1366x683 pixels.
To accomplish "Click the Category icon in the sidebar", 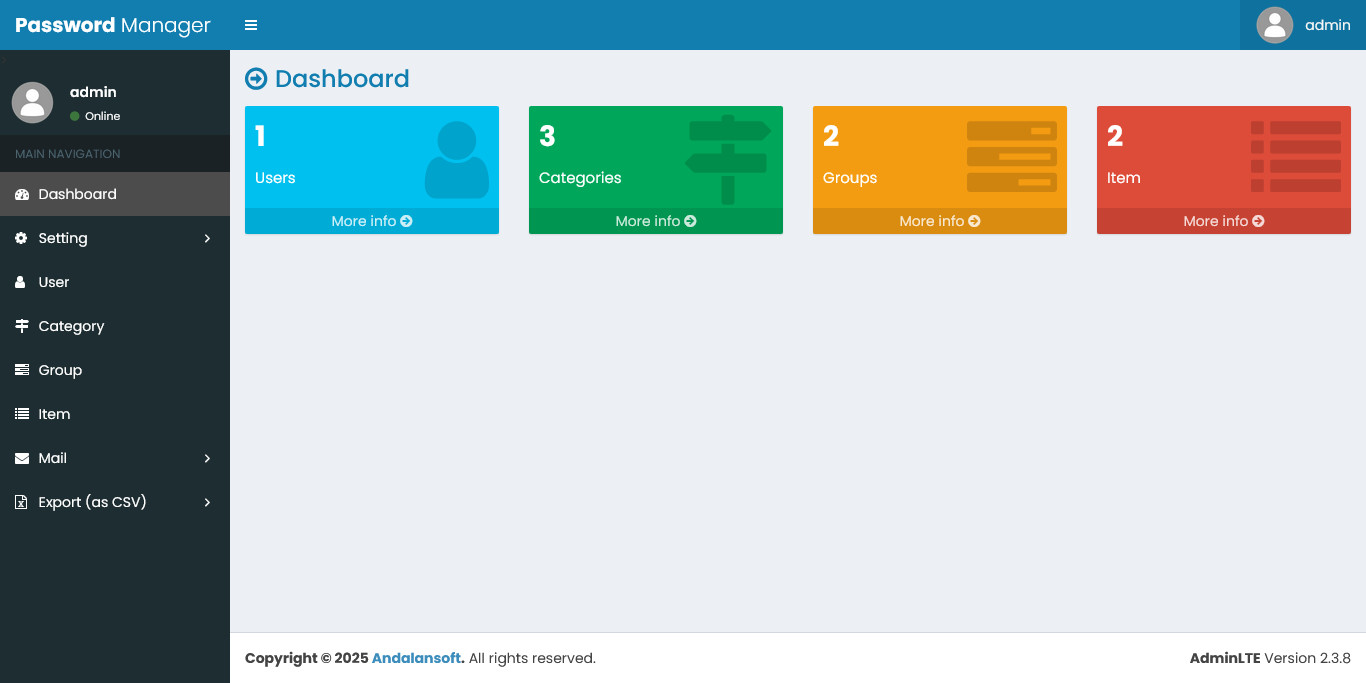I will tap(21, 326).
